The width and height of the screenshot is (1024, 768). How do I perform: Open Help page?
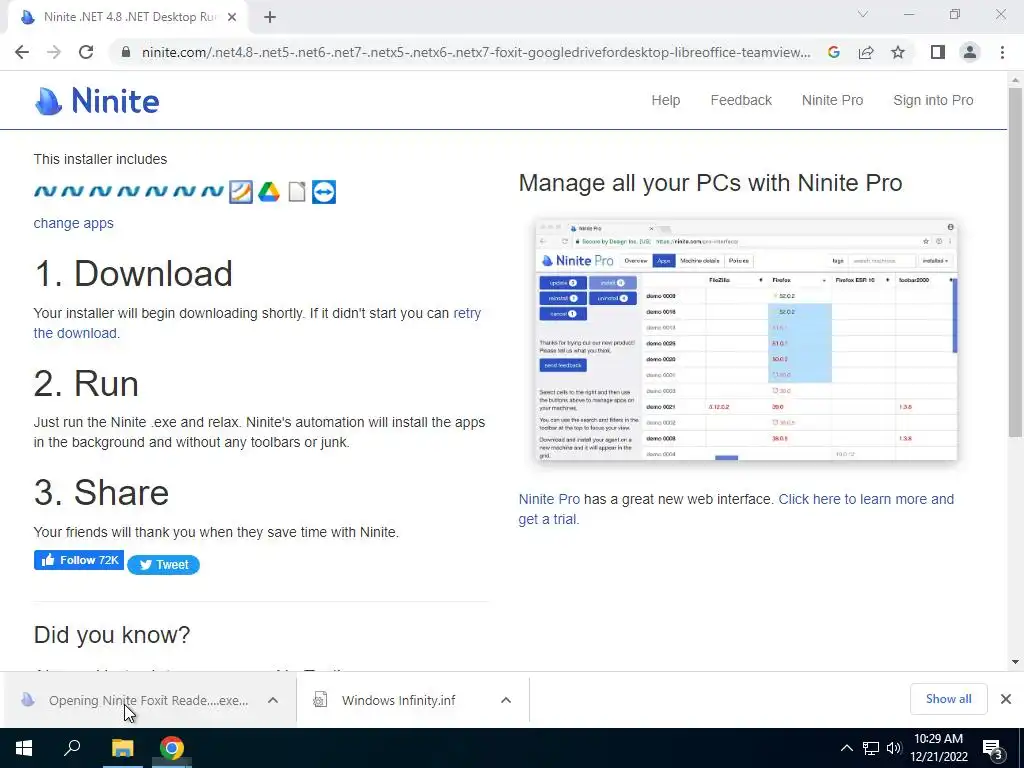(x=665, y=100)
